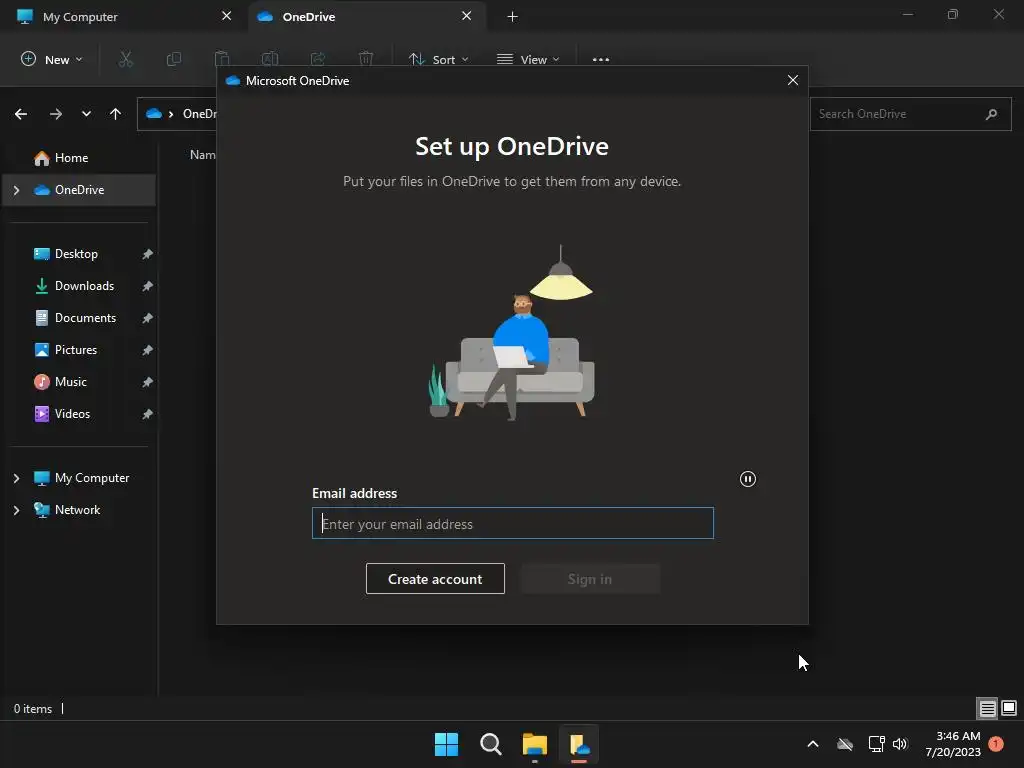
Task: Close the Microsoft OneDrive dialog
Action: 793,80
